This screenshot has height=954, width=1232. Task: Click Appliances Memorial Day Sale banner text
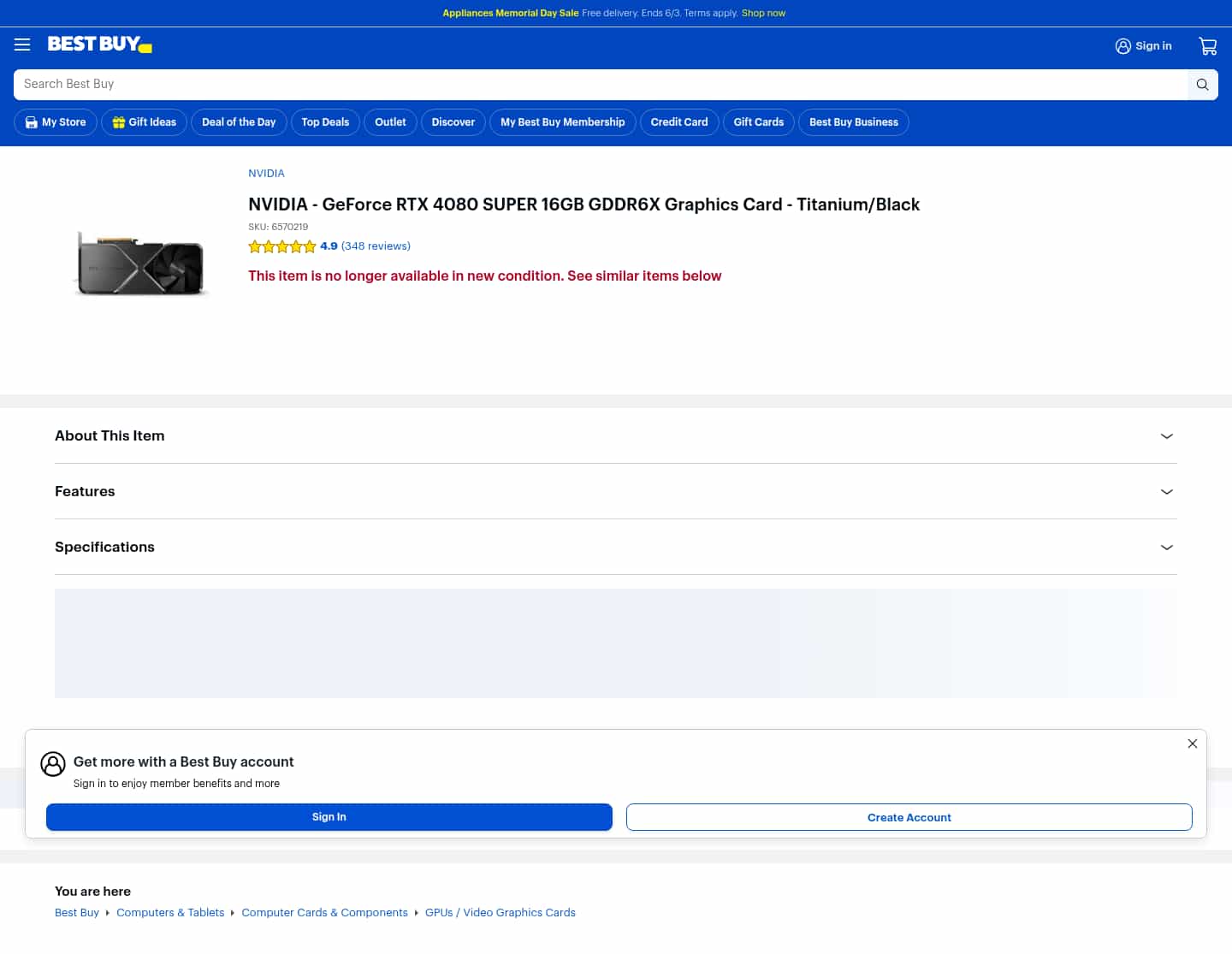(511, 13)
